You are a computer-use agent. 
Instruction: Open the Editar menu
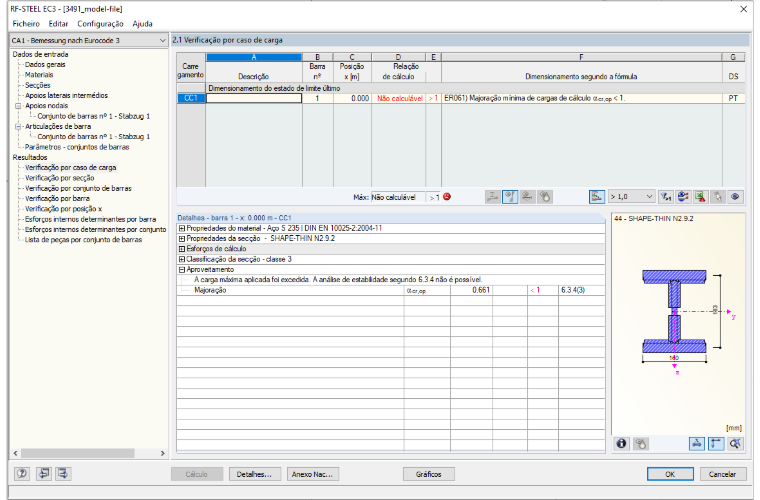pyautogui.click(x=58, y=23)
